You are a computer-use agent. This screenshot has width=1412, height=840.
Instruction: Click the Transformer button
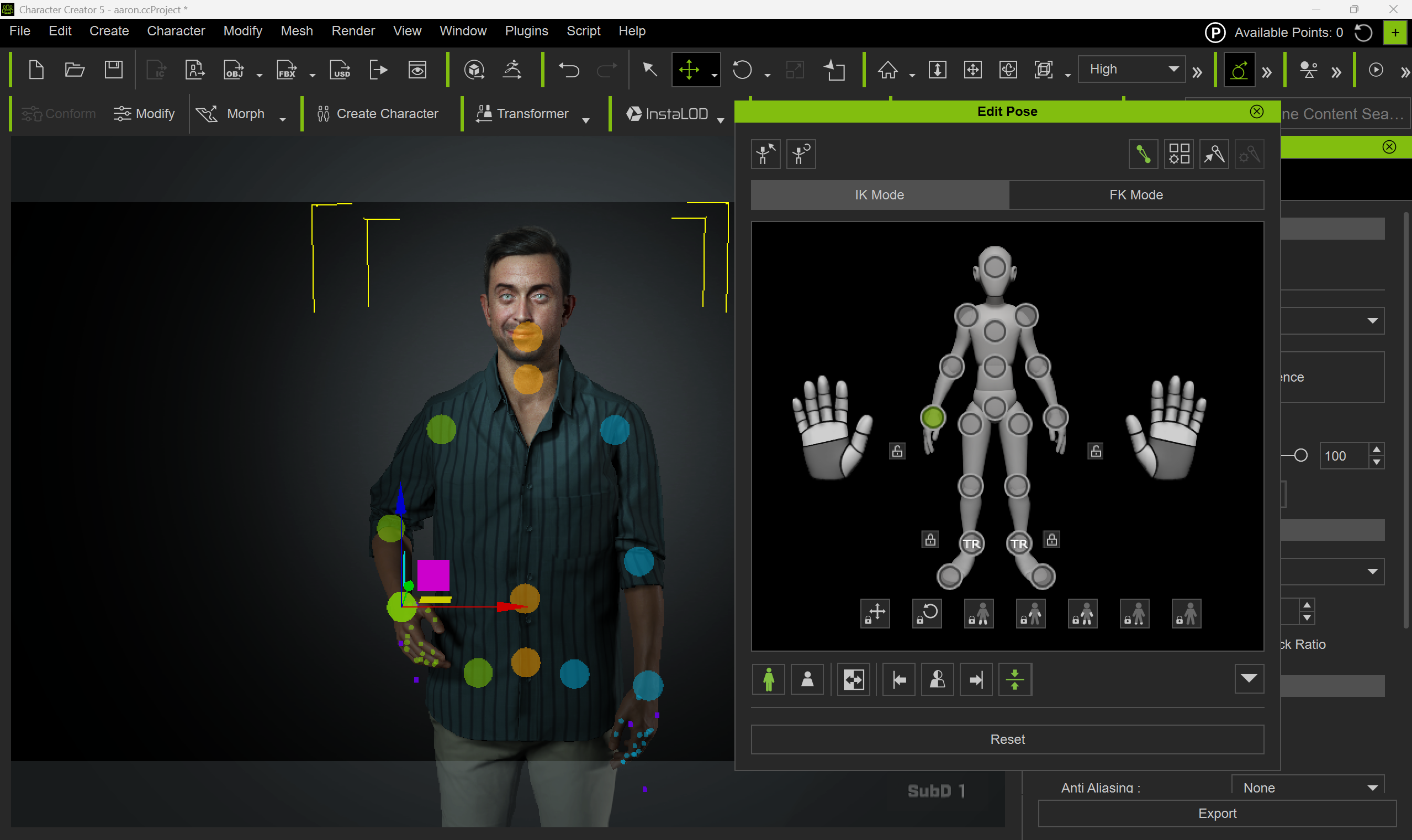pyautogui.click(x=522, y=114)
